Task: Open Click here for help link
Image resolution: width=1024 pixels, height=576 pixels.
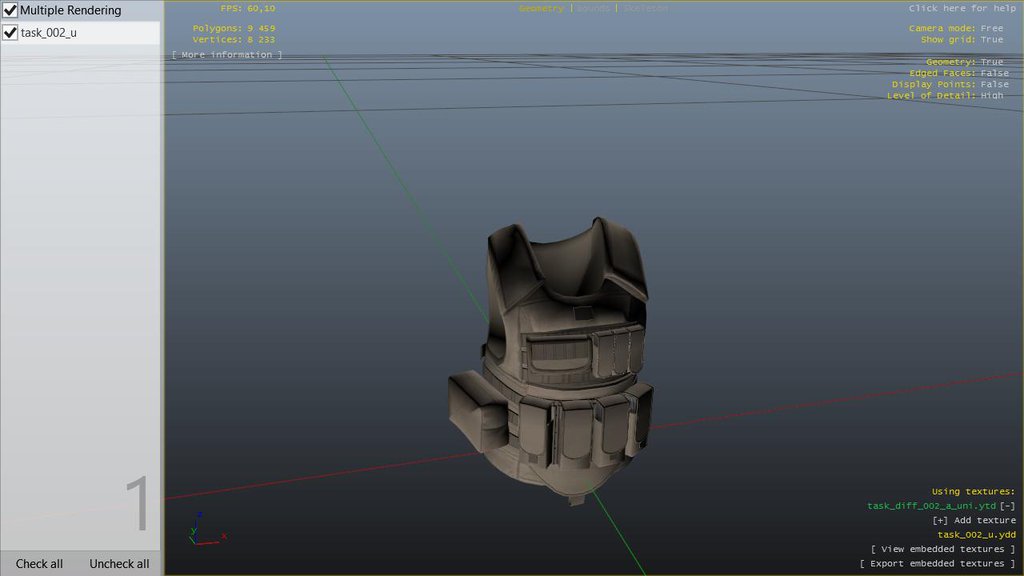Action: 961,9
